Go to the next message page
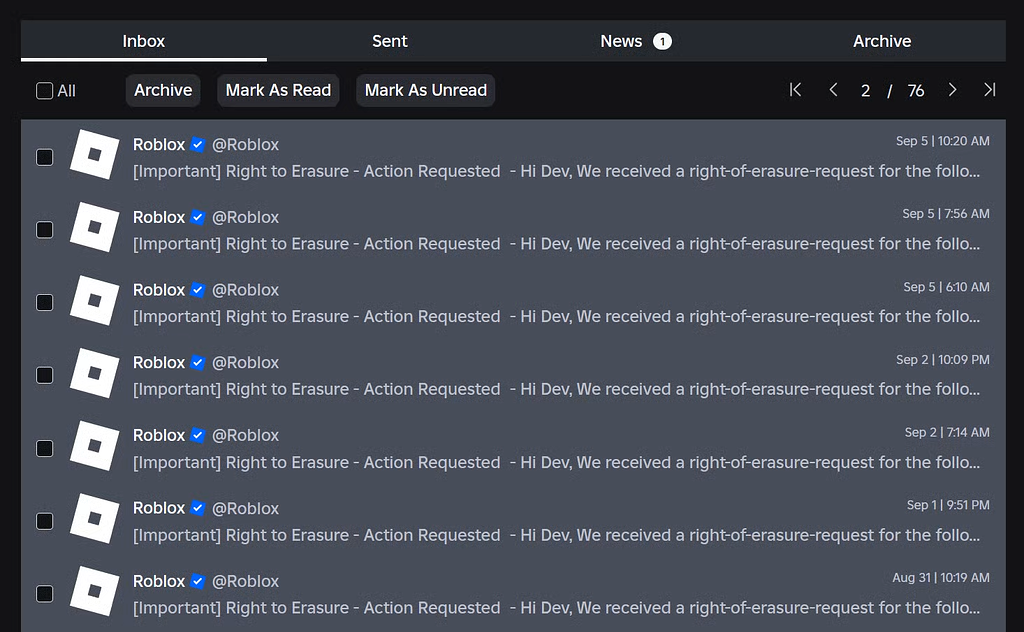This screenshot has height=632, width=1024. [952, 90]
